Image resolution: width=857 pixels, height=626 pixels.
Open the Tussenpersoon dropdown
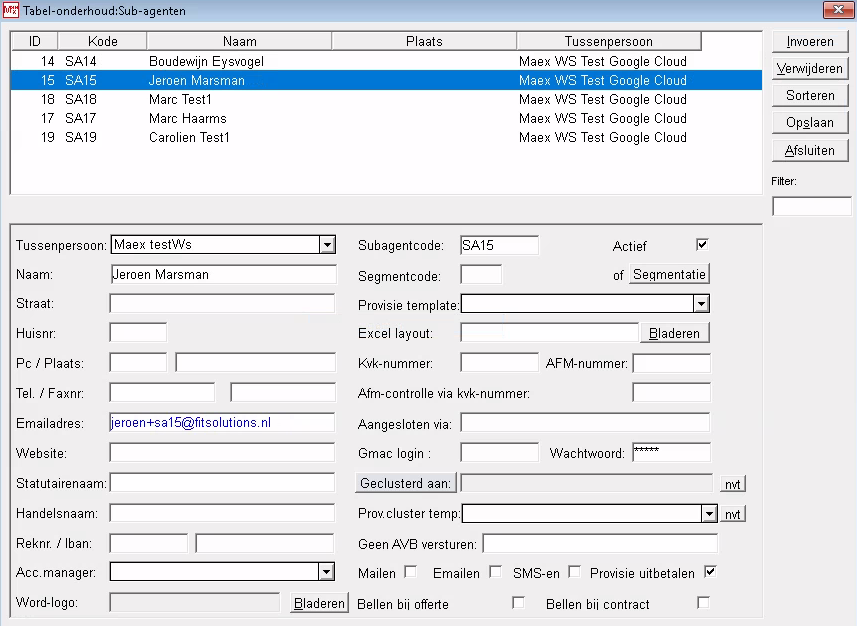(326, 243)
